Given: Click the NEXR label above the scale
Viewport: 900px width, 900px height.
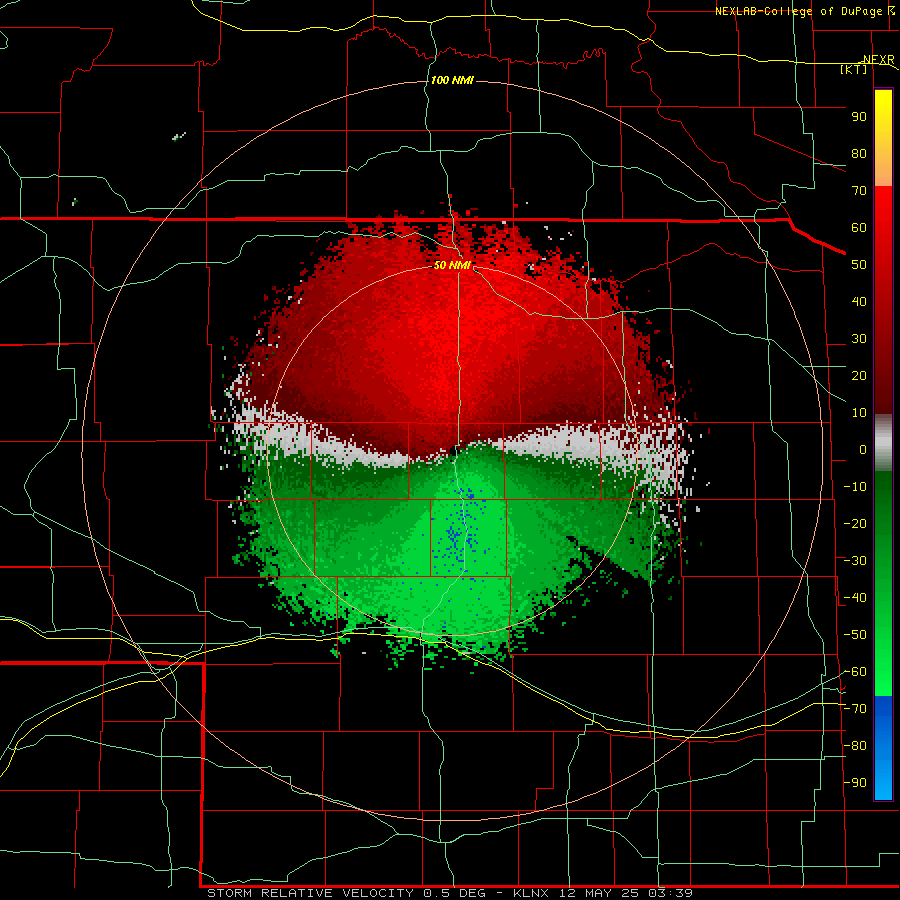Looking at the screenshot, I should point(878,60).
